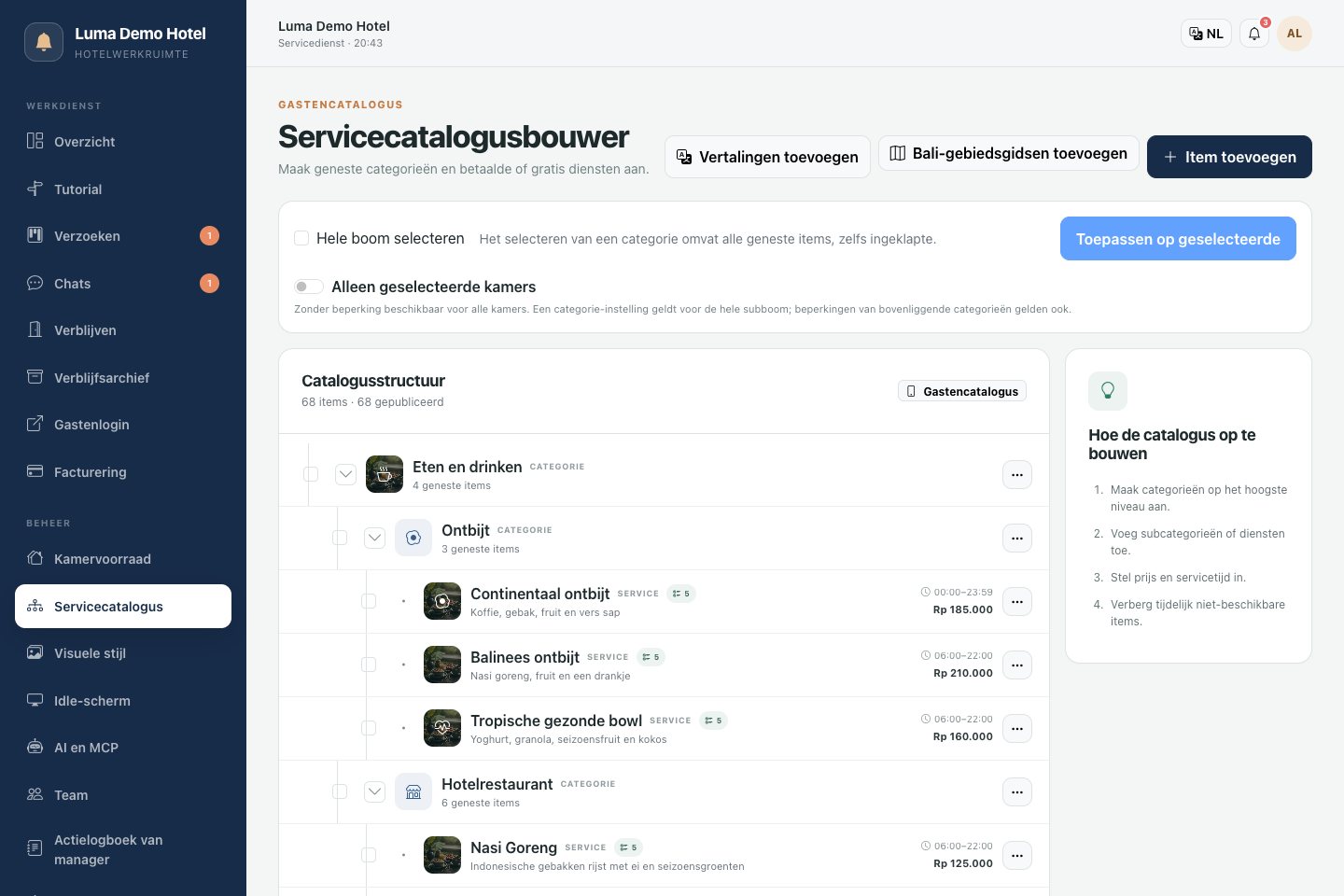
Task: Click the variants badge on Nasi Goreng
Action: click(628, 847)
